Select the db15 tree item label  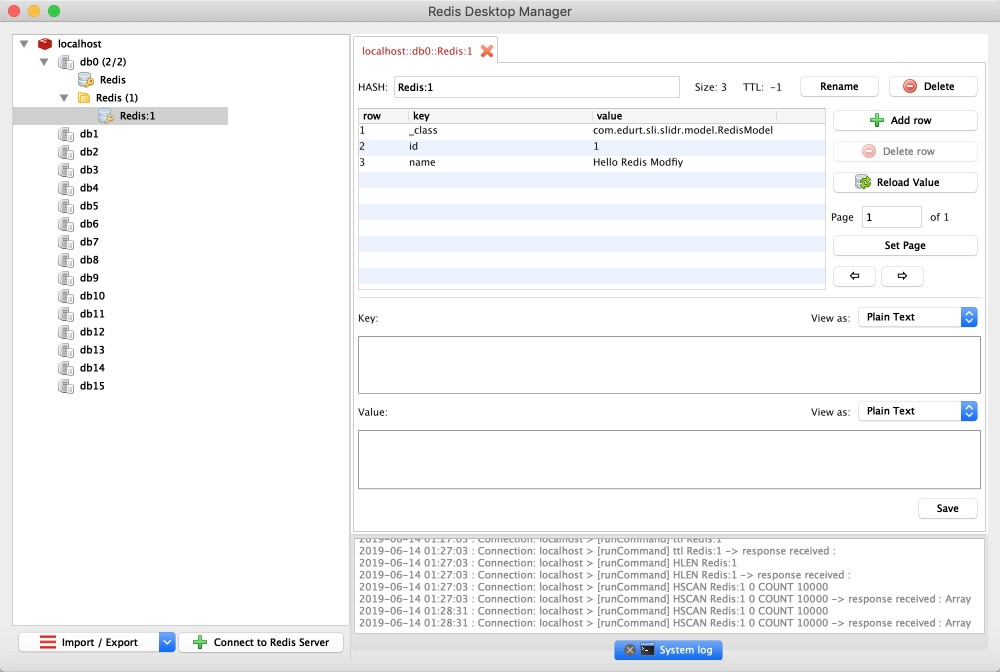(92, 386)
